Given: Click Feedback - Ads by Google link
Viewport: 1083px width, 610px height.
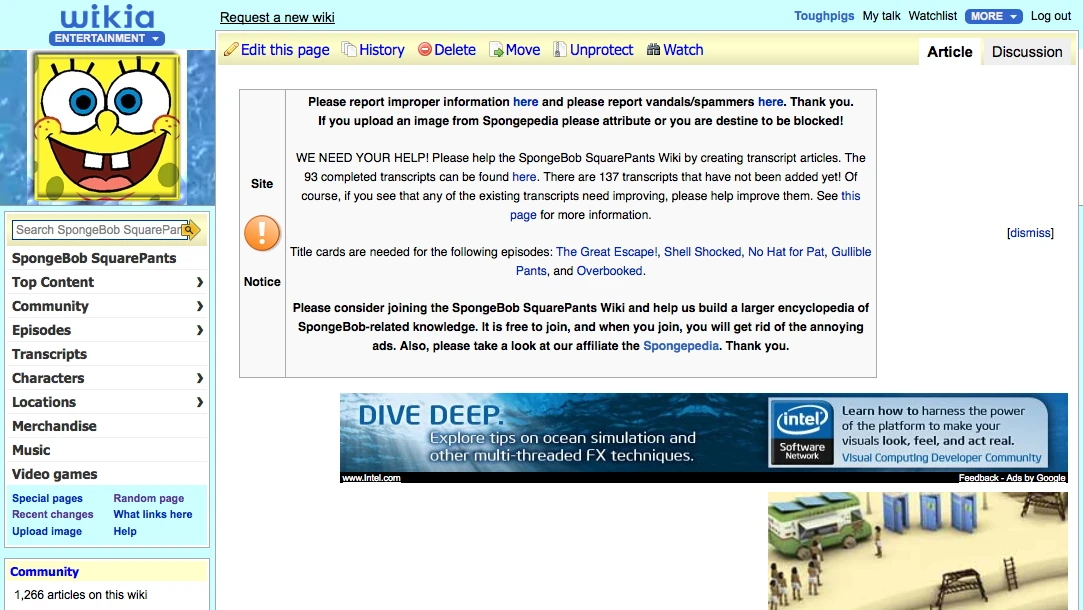Looking at the screenshot, I should (x=1011, y=477).
